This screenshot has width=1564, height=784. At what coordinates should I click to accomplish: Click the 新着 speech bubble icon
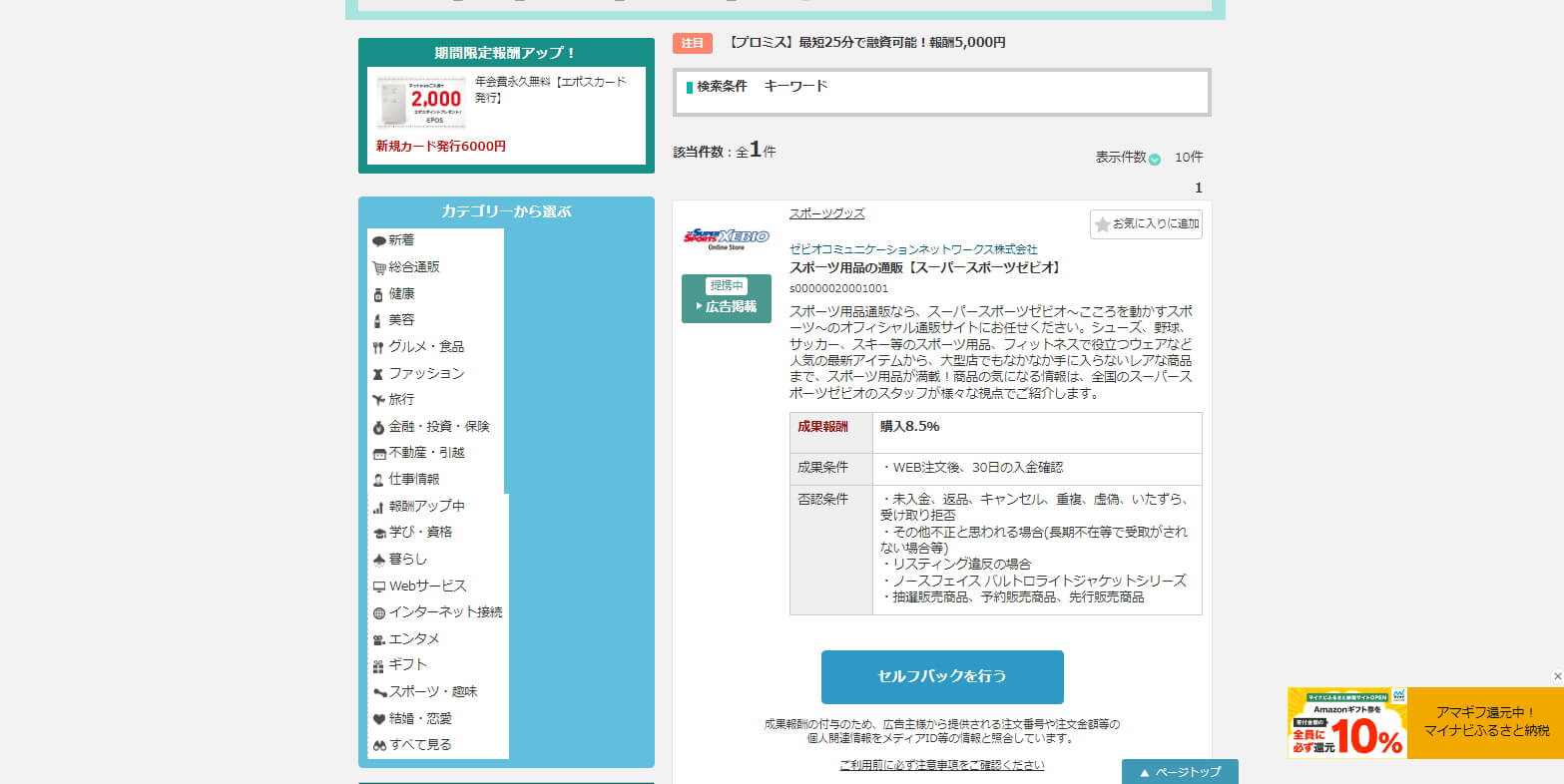click(378, 241)
